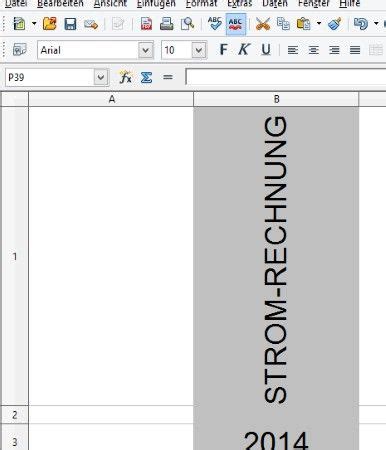Print the document using the printer icon
This screenshot has width=386, height=450.
coord(167,24)
